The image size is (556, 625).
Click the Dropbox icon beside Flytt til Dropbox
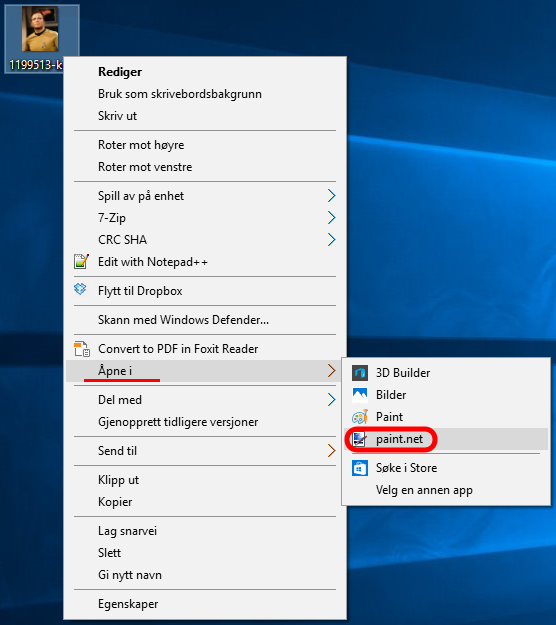coord(80,289)
